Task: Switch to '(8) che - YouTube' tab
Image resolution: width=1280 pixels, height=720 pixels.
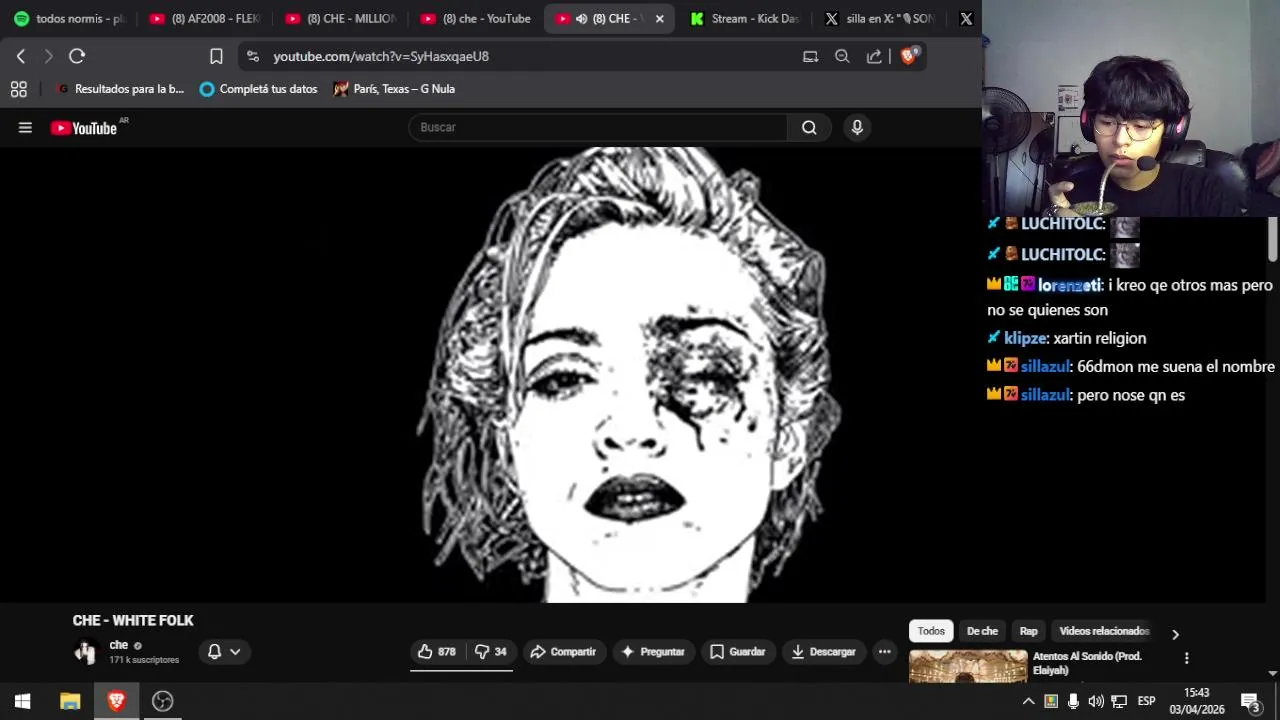Action: click(476, 18)
